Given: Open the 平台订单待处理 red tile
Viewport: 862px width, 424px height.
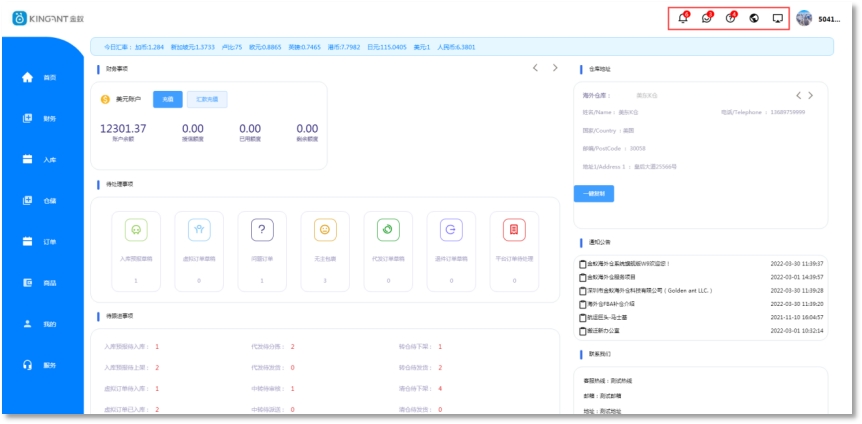Looking at the screenshot, I should [x=513, y=230].
